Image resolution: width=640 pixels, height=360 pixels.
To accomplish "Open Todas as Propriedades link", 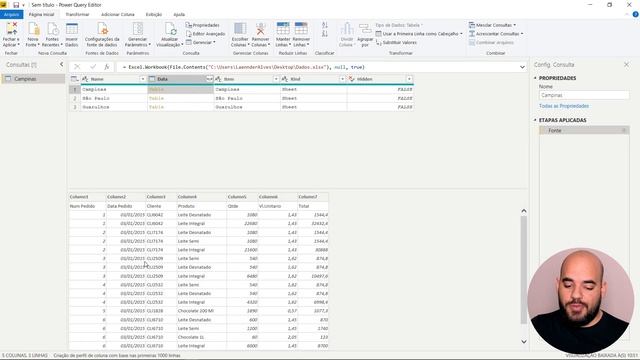I will coord(564,106).
